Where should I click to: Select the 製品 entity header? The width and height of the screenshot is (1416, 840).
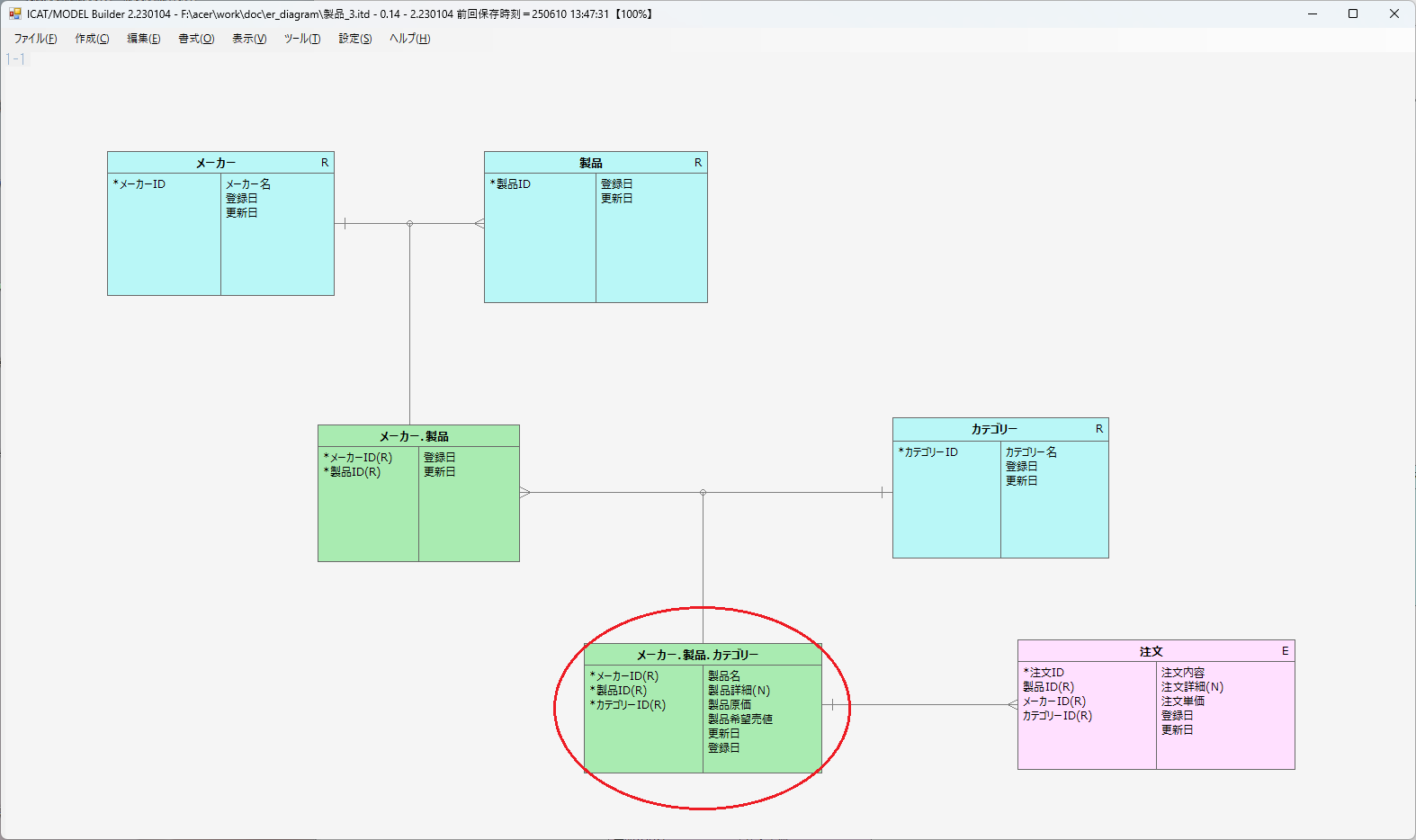tap(591, 163)
